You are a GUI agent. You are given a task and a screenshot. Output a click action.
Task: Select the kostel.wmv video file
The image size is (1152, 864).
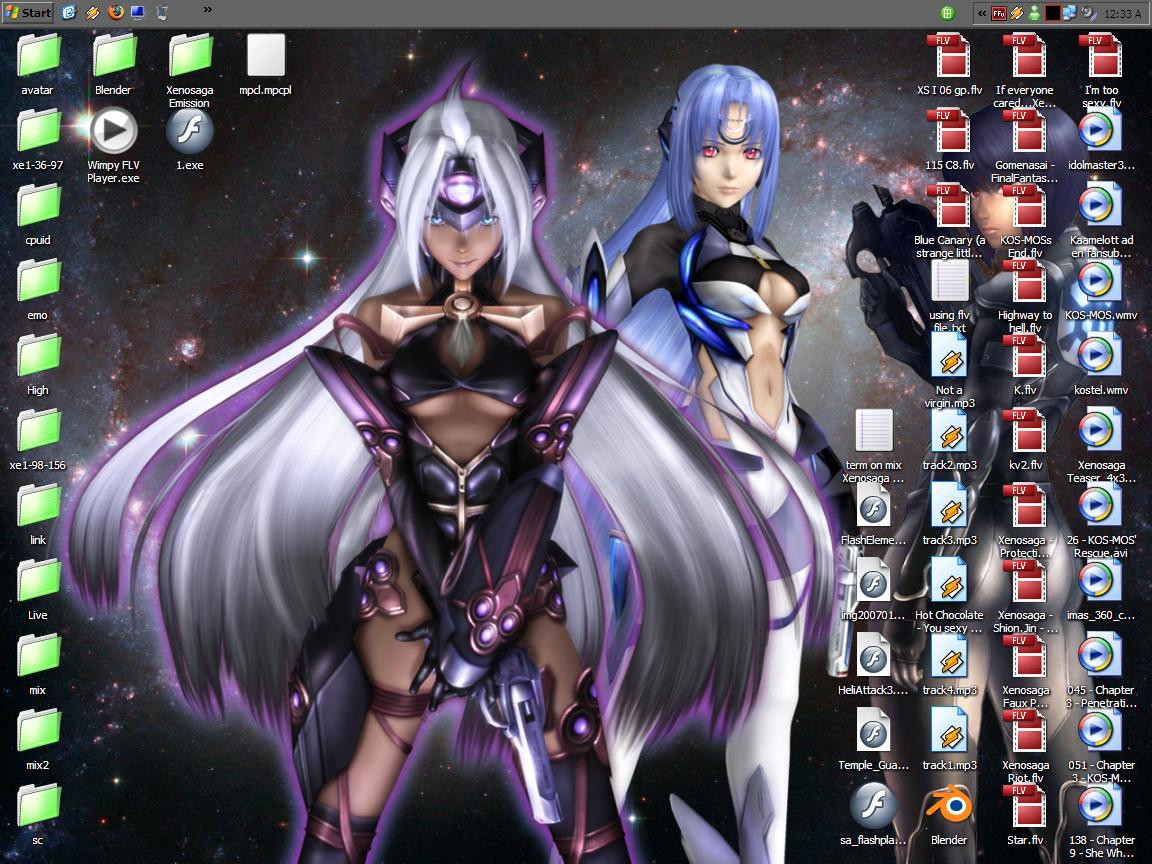pyautogui.click(x=1101, y=365)
